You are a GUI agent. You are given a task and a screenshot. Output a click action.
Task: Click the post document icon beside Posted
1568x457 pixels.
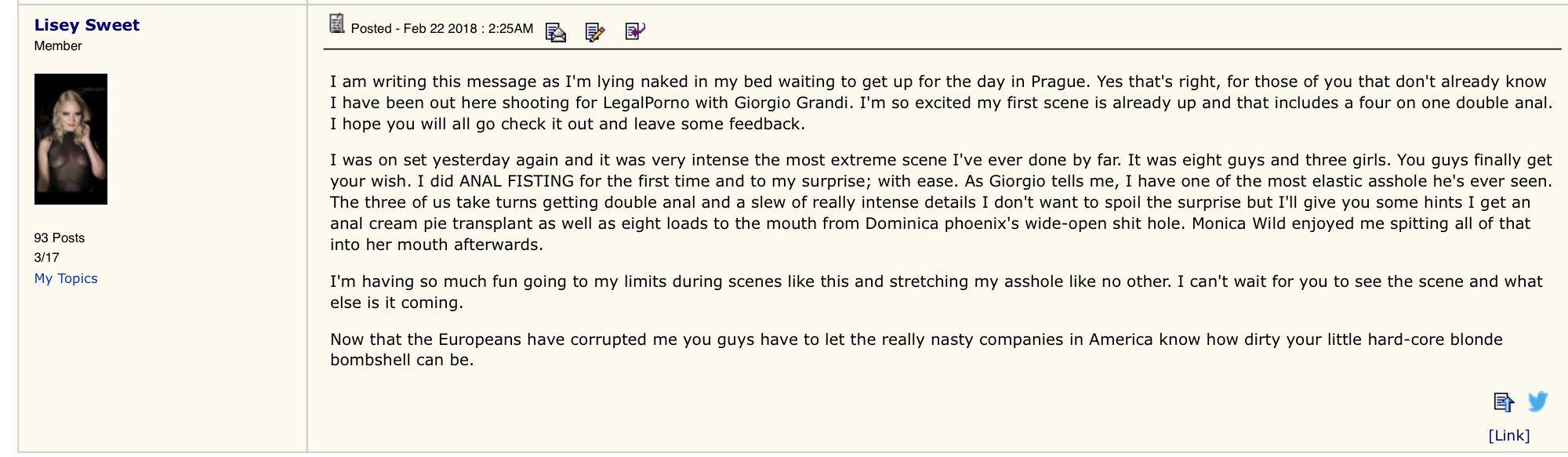pos(337,24)
